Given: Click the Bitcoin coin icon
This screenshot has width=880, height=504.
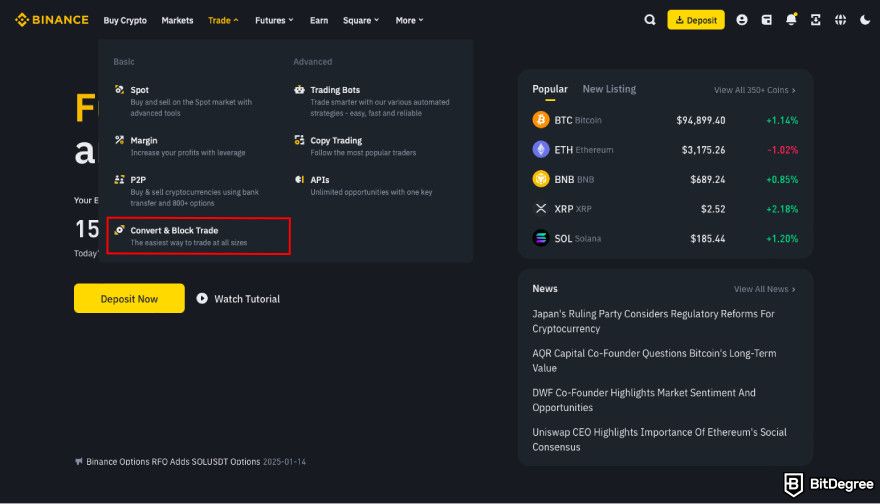Looking at the screenshot, I should (540, 120).
